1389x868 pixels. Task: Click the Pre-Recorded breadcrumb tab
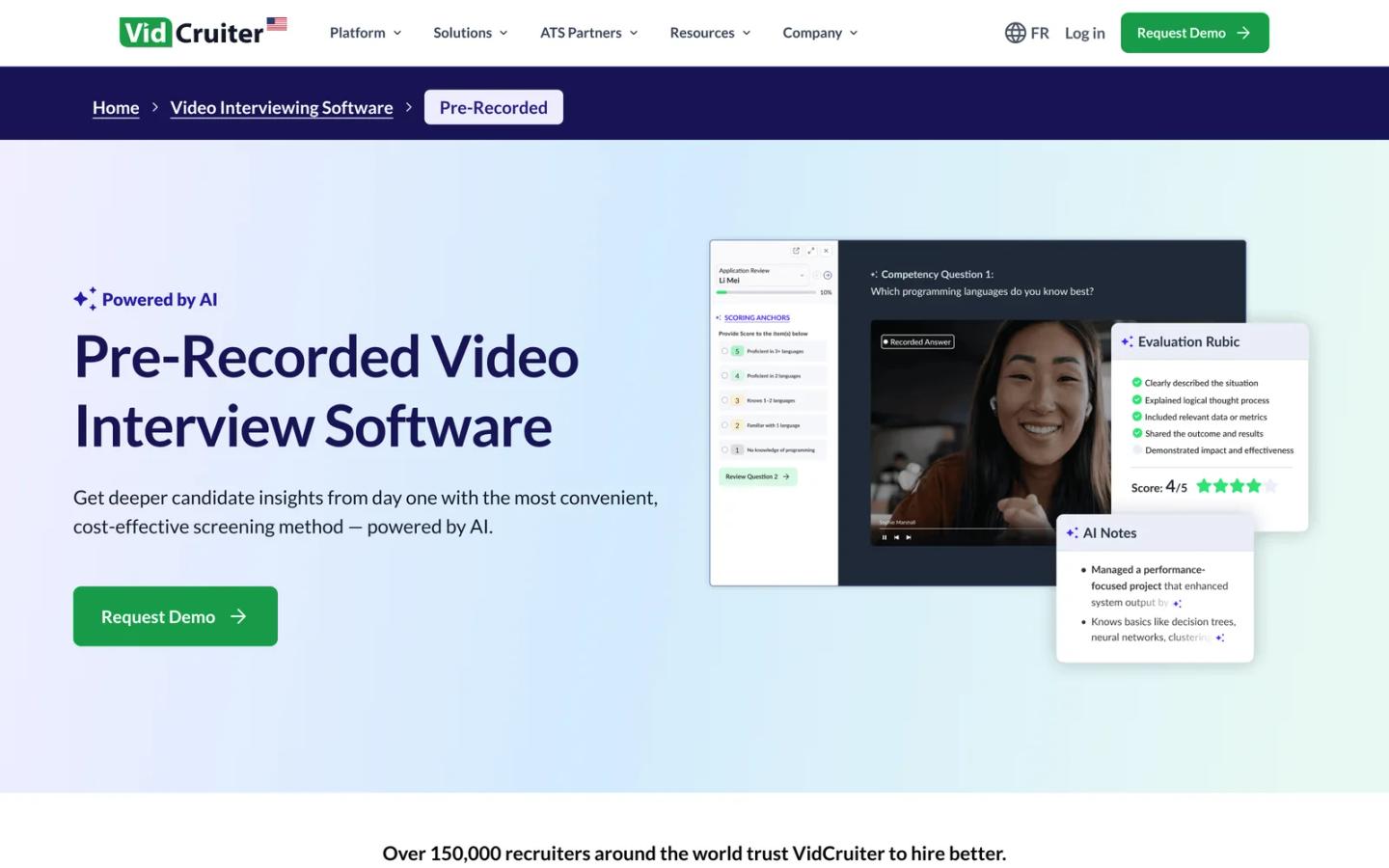[494, 107]
